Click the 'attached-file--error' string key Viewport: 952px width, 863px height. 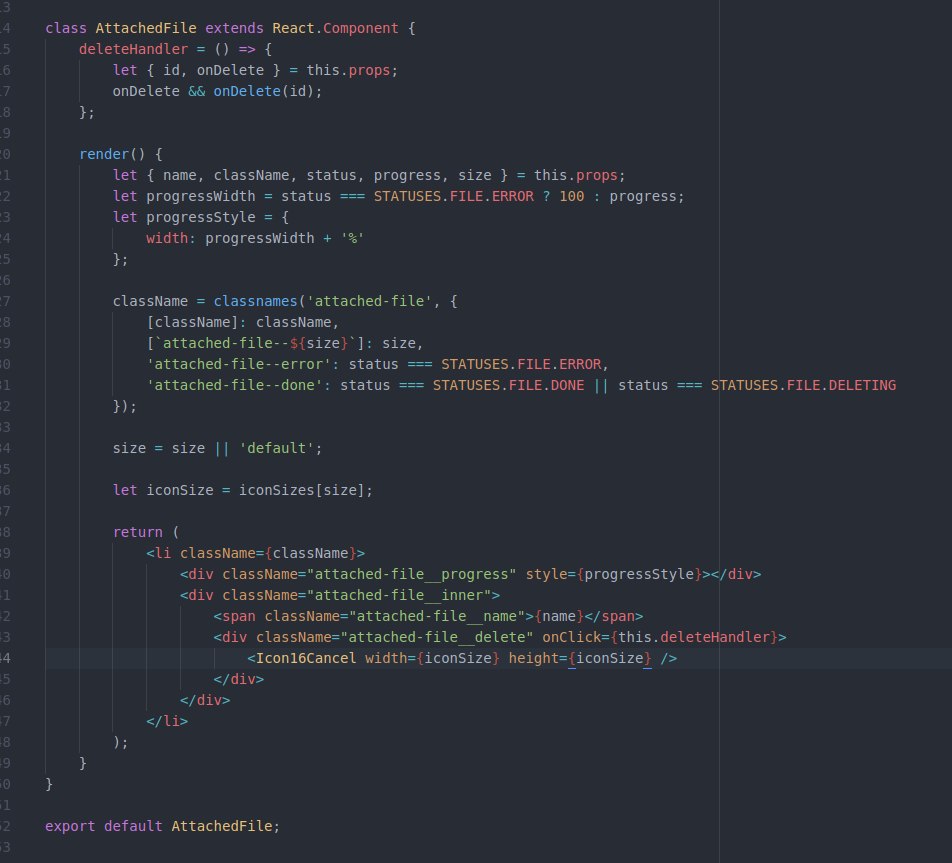(238, 364)
